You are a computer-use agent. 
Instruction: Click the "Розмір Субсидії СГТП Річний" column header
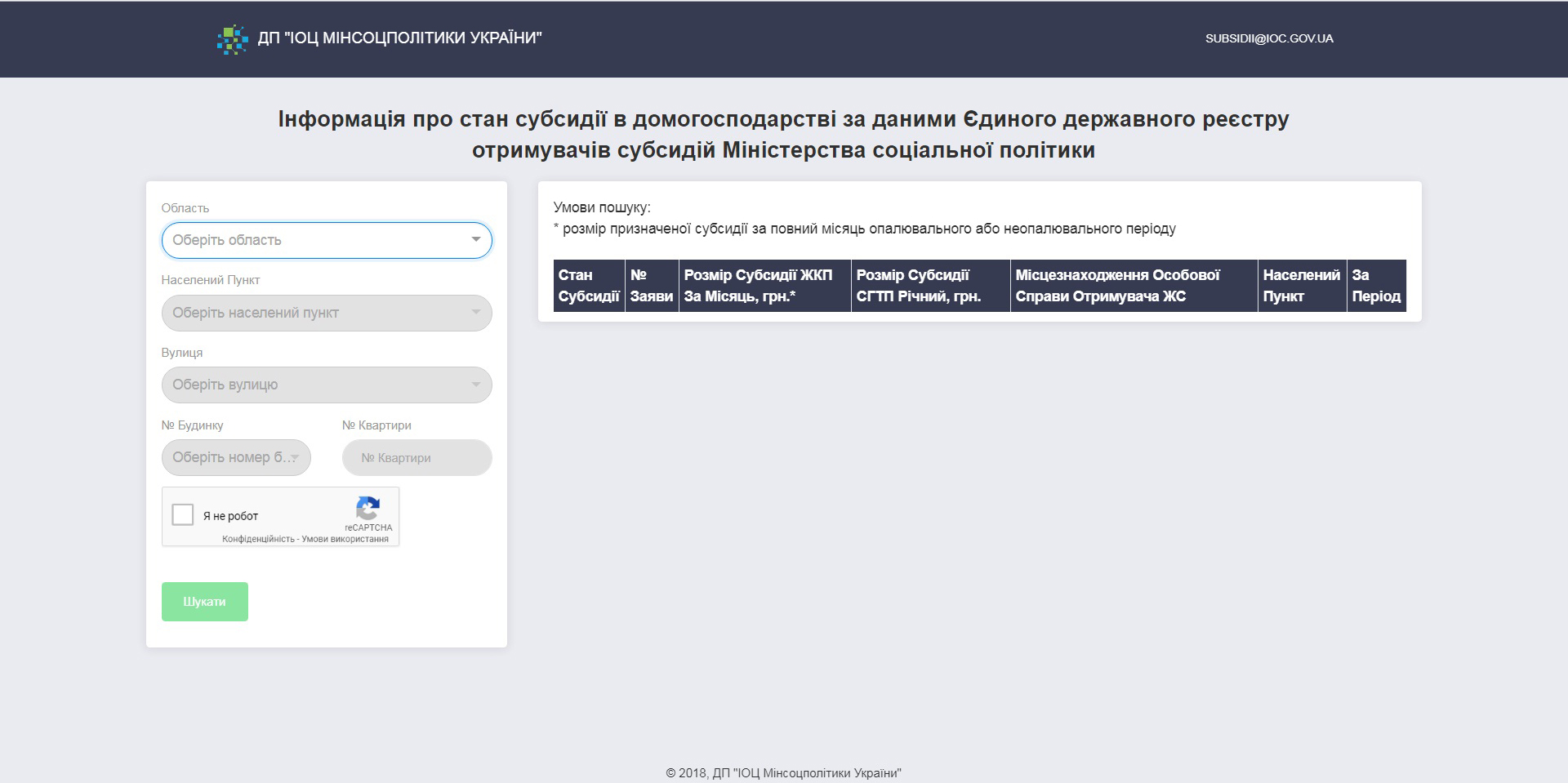[x=930, y=286]
